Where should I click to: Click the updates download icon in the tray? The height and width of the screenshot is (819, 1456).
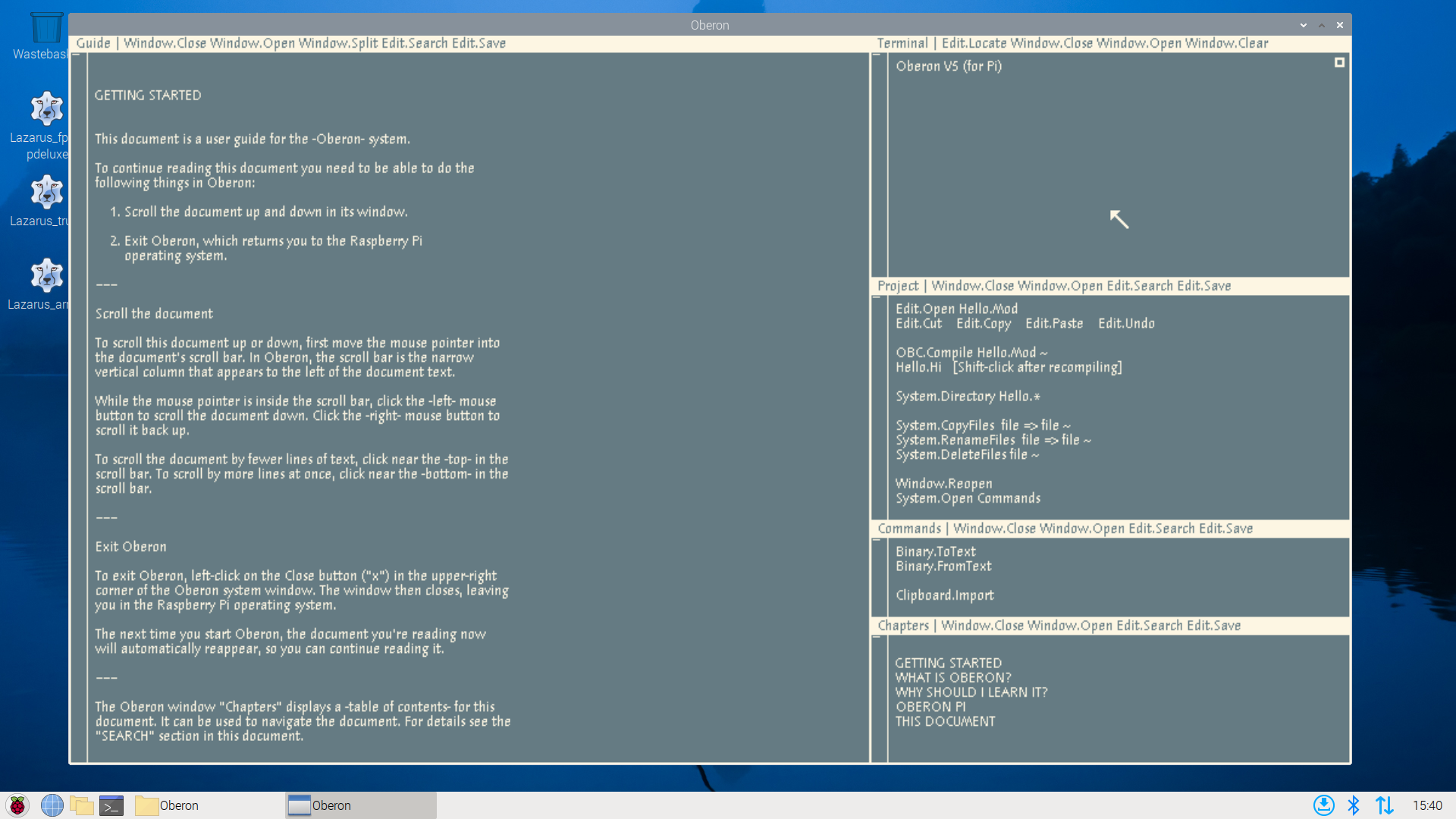pos(1323,805)
